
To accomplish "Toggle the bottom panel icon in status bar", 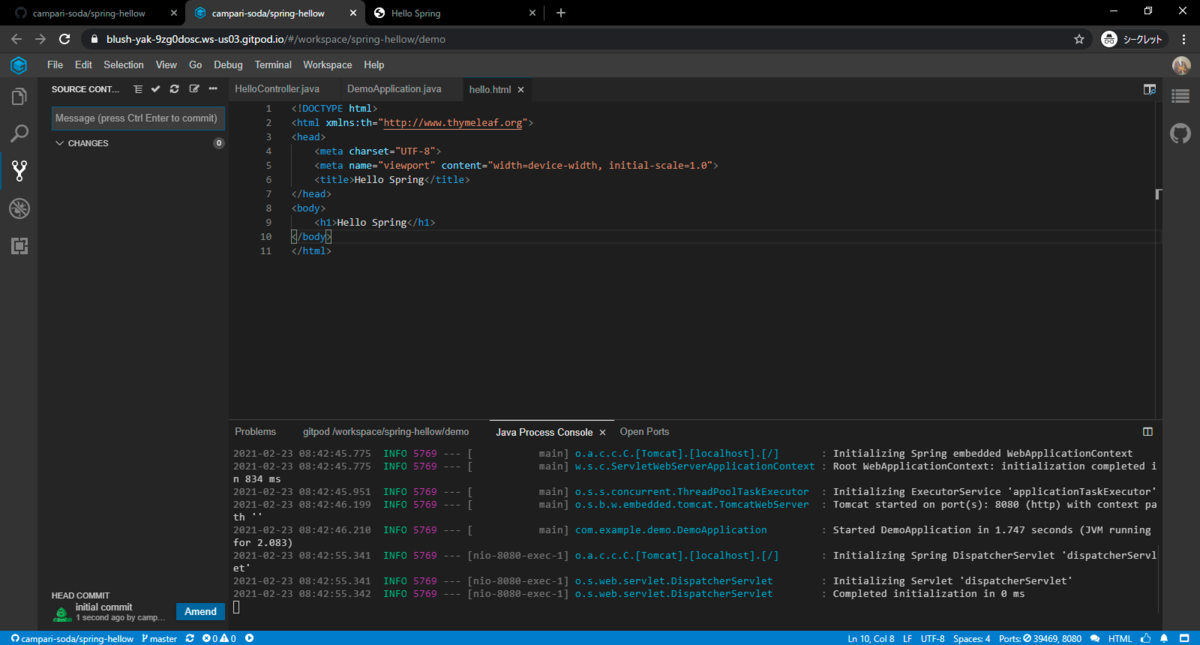I will (x=1184, y=638).
